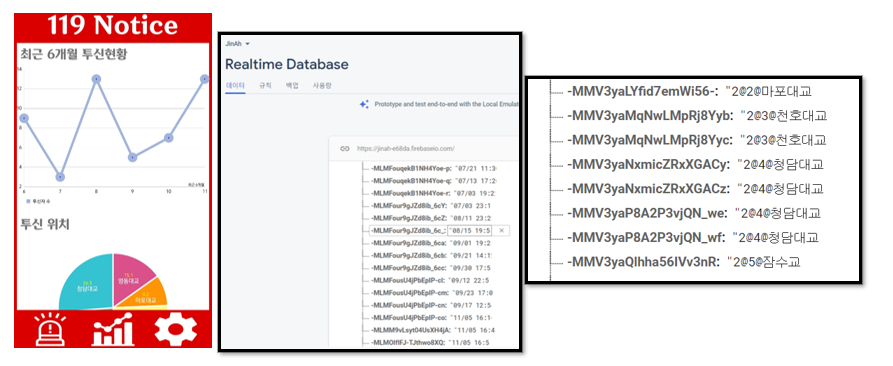
Task: Click the month 8 peak data point
Action: click(x=96, y=79)
